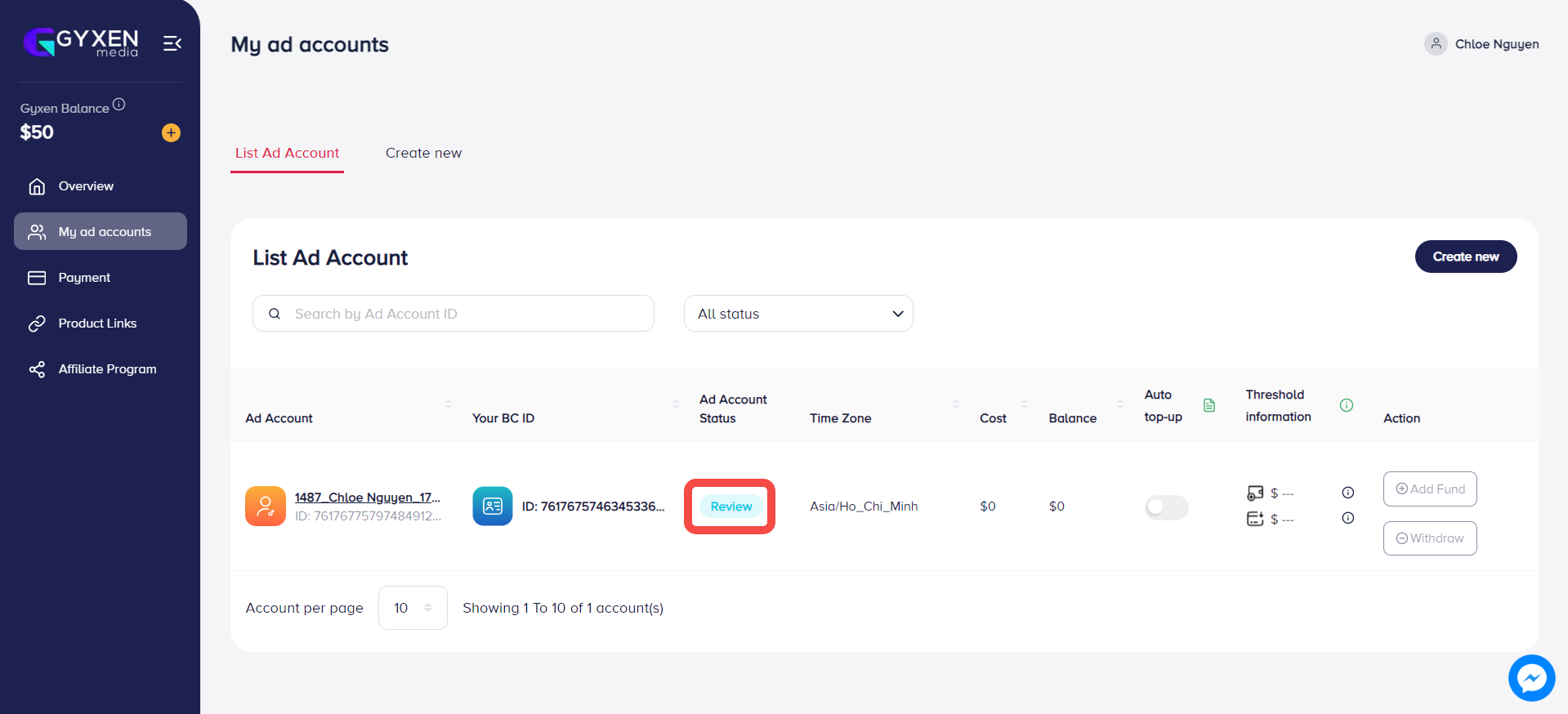
Task: Click info icon beside second threshold value
Action: (1348, 518)
